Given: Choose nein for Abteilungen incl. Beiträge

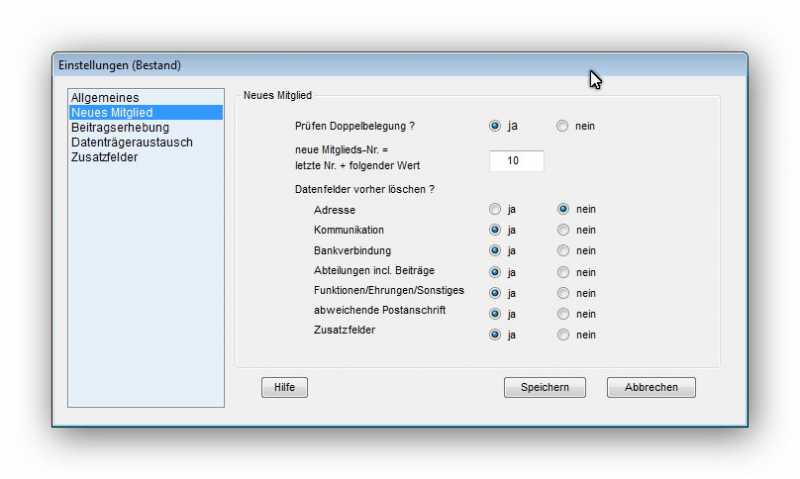Looking at the screenshot, I should pyautogui.click(x=563, y=272).
